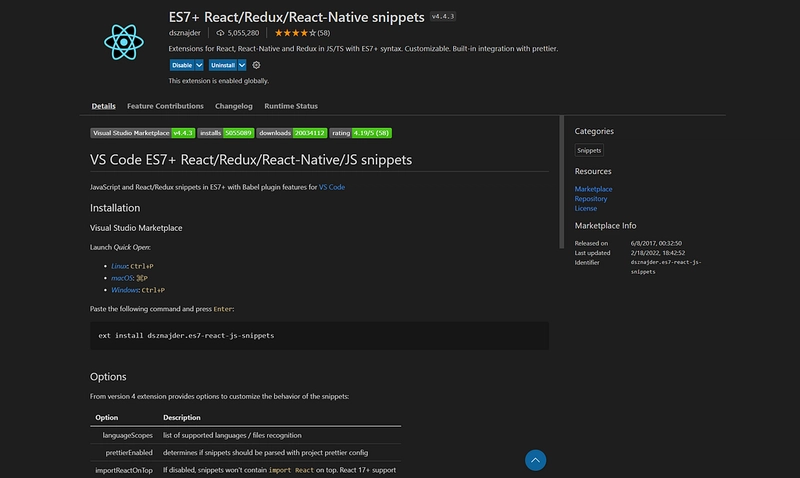Click 'This extension is enabled globally' text
The height and width of the screenshot is (478, 800).
(x=218, y=81)
